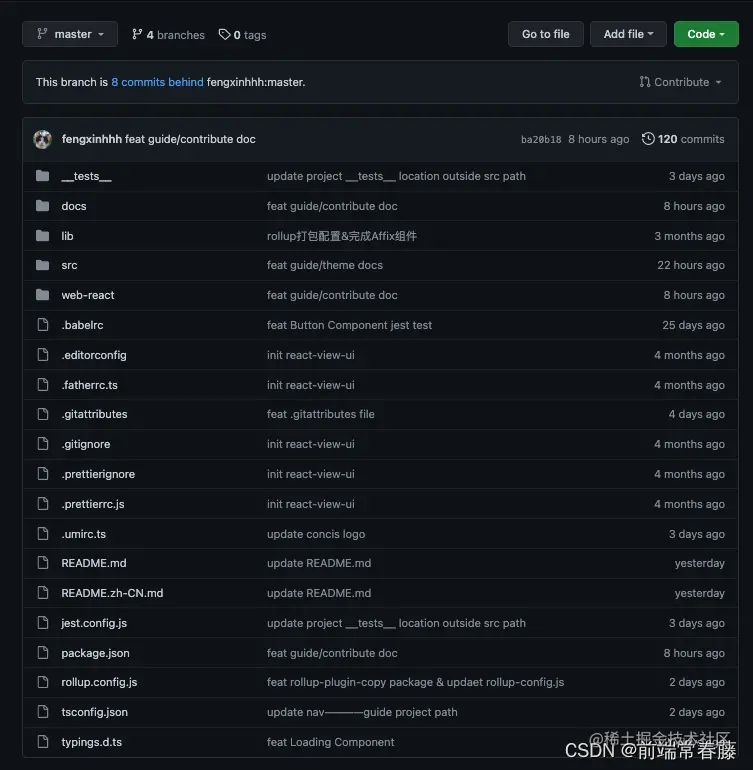The width and height of the screenshot is (753, 770).
Task: Click the web-react folder icon
Action: (43, 295)
